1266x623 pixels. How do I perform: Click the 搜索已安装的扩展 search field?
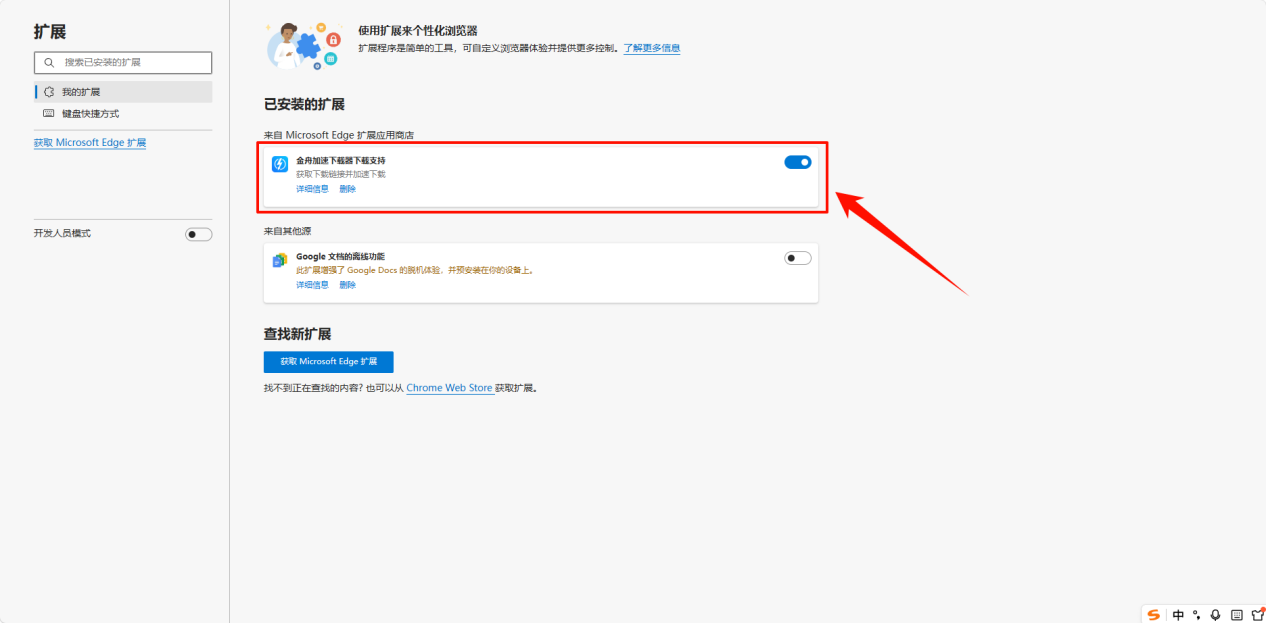(123, 62)
